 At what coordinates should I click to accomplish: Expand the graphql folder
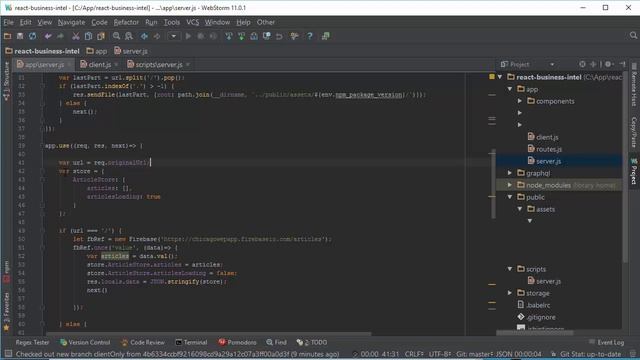510,173
